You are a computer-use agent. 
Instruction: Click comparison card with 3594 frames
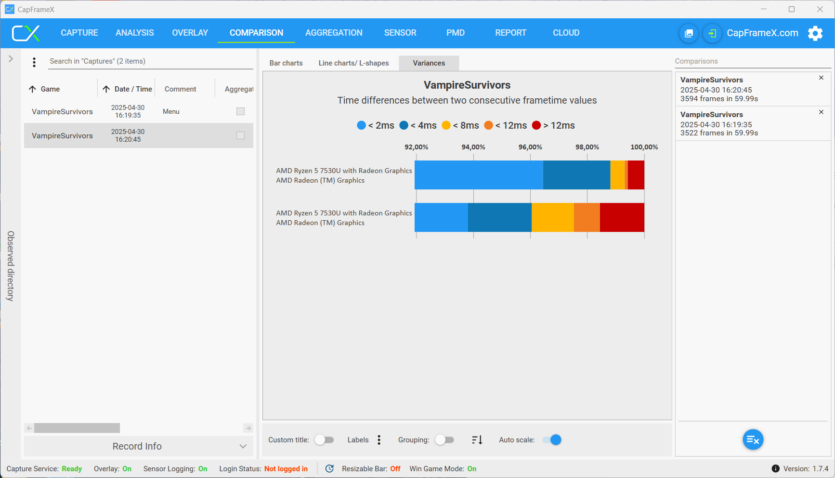pyautogui.click(x=753, y=89)
